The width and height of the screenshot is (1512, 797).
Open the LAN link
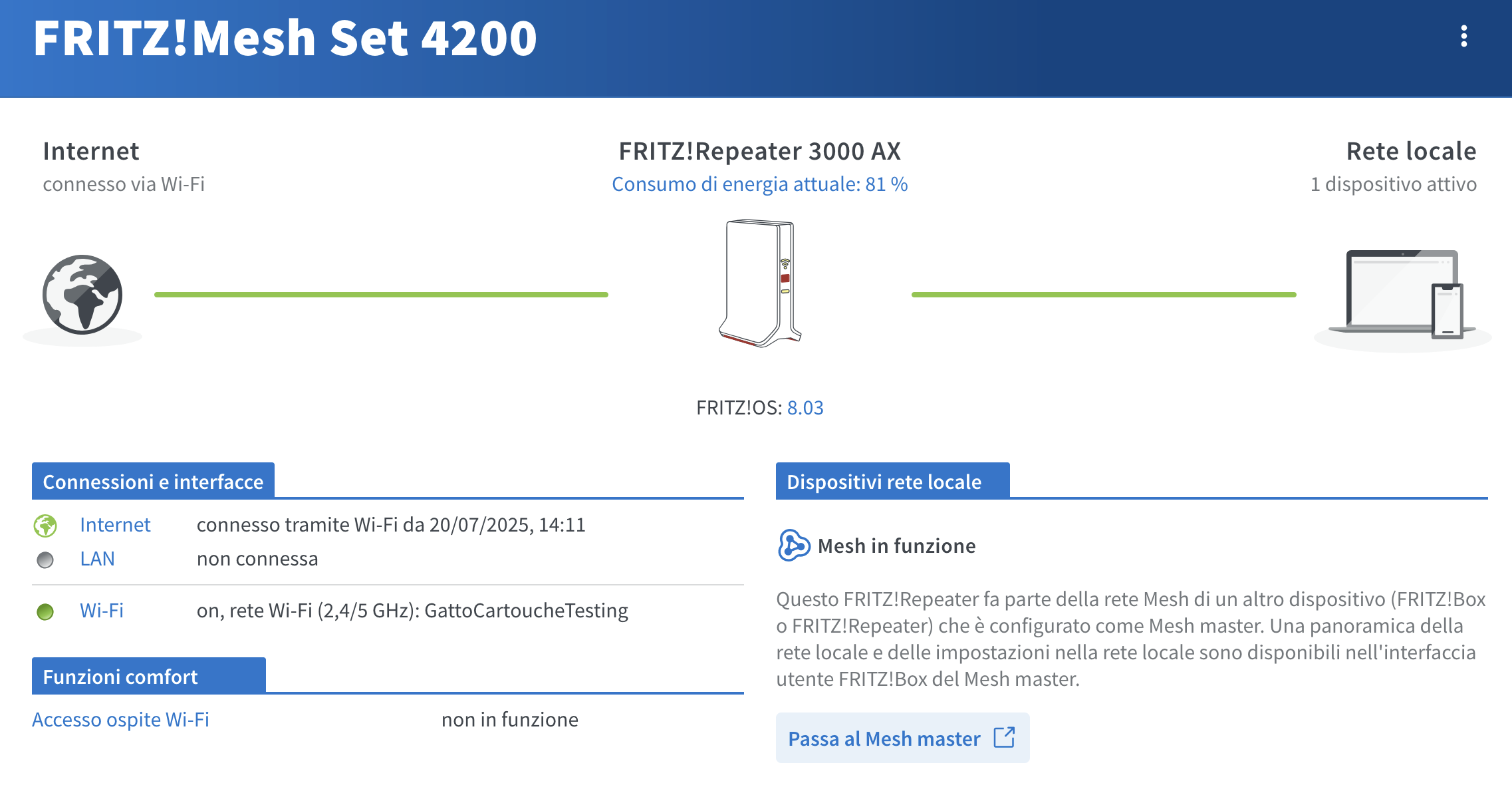pyautogui.click(x=97, y=559)
